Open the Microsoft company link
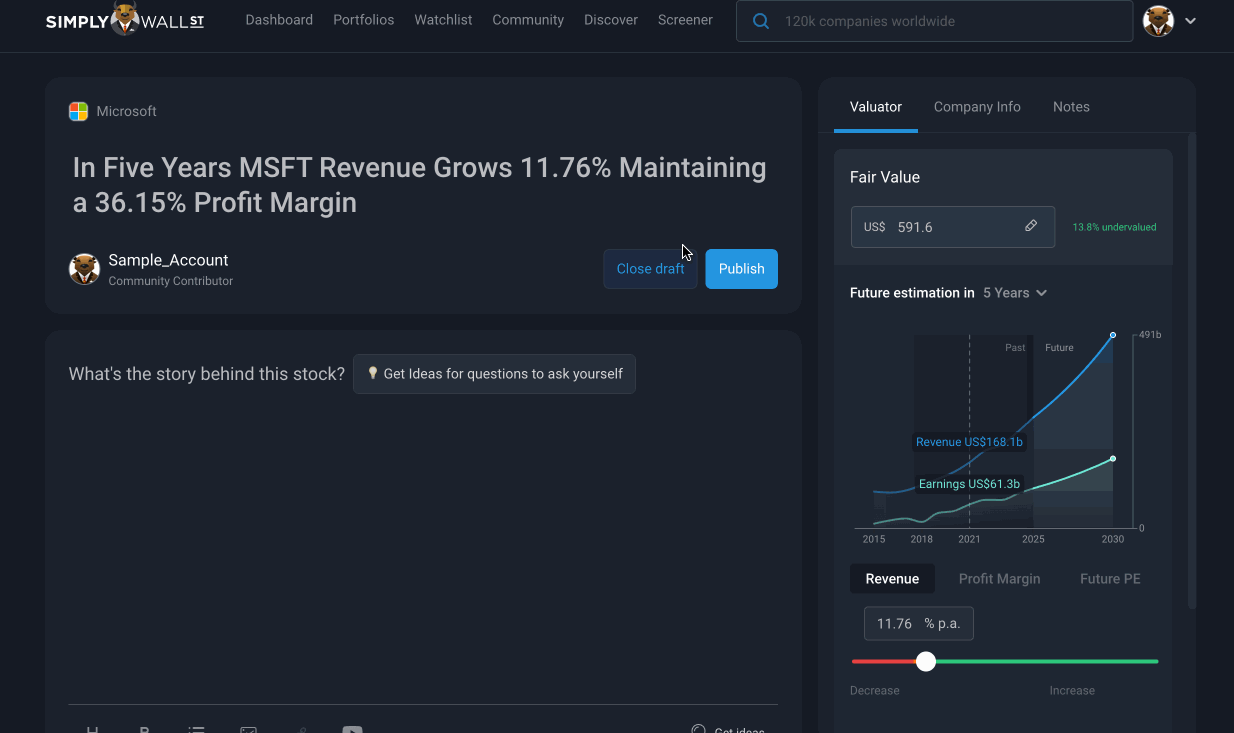The width and height of the screenshot is (1234, 733). click(126, 111)
